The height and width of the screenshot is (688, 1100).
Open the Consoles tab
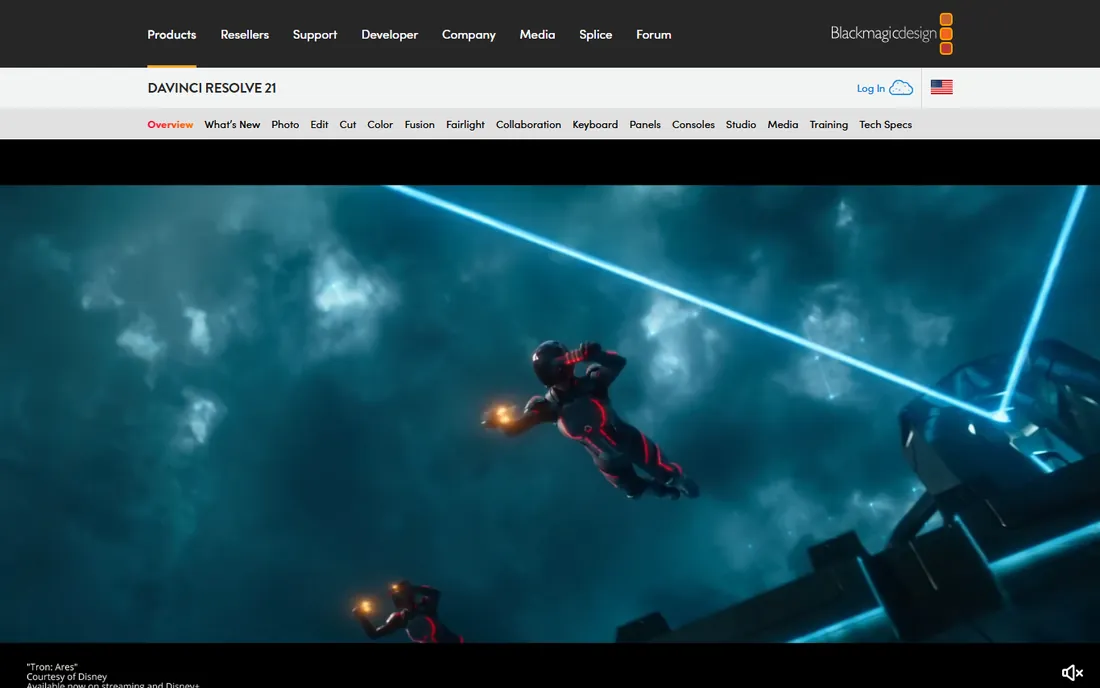[x=693, y=124]
